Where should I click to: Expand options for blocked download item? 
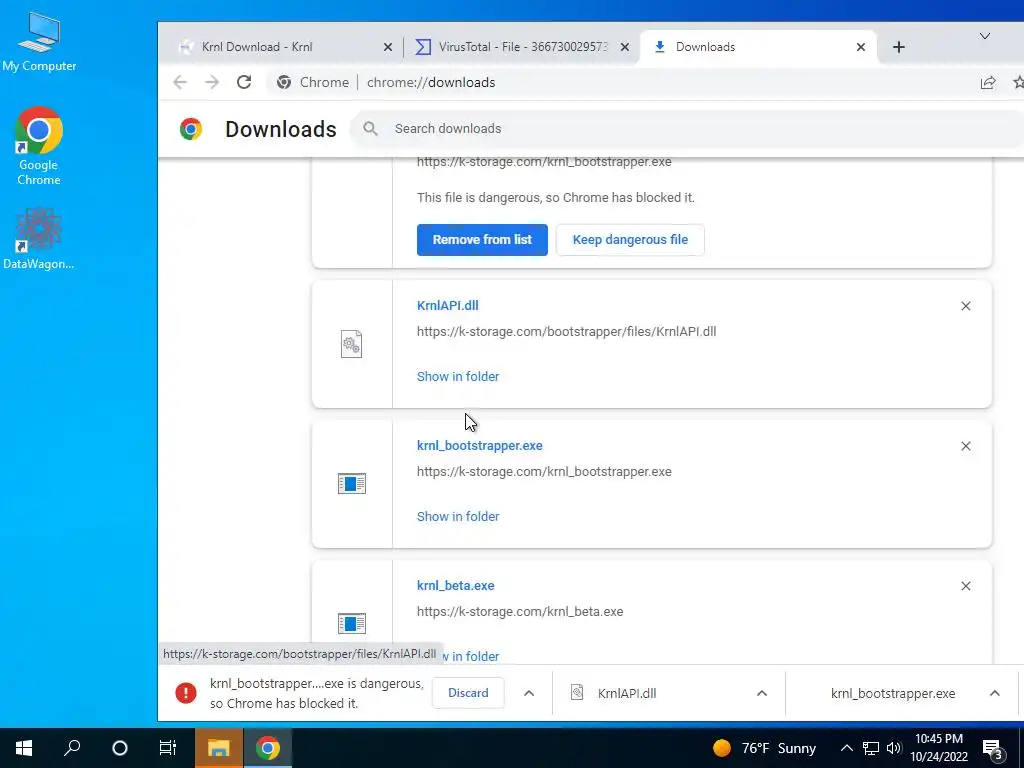click(529, 693)
